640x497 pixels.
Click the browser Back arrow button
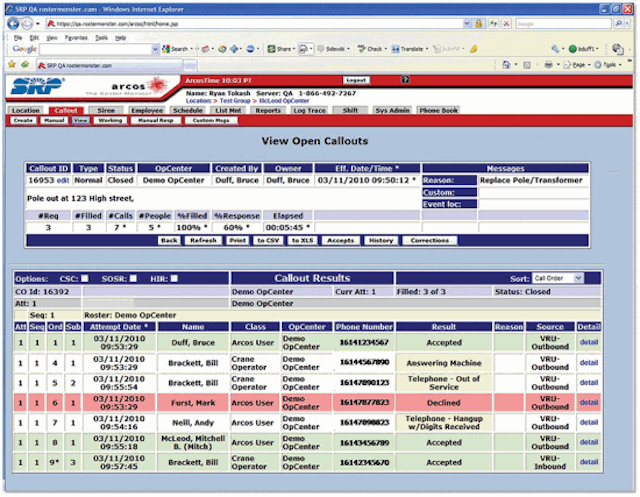[13, 24]
